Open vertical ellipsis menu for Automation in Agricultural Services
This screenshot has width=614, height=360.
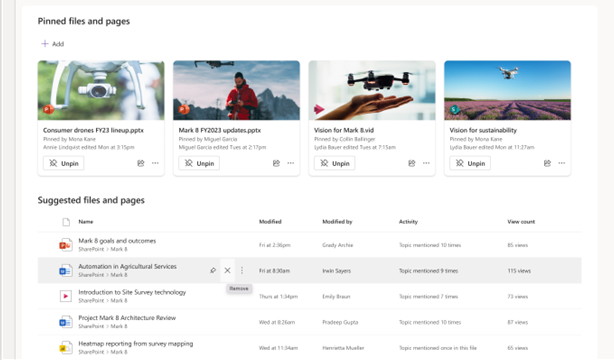tap(242, 270)
